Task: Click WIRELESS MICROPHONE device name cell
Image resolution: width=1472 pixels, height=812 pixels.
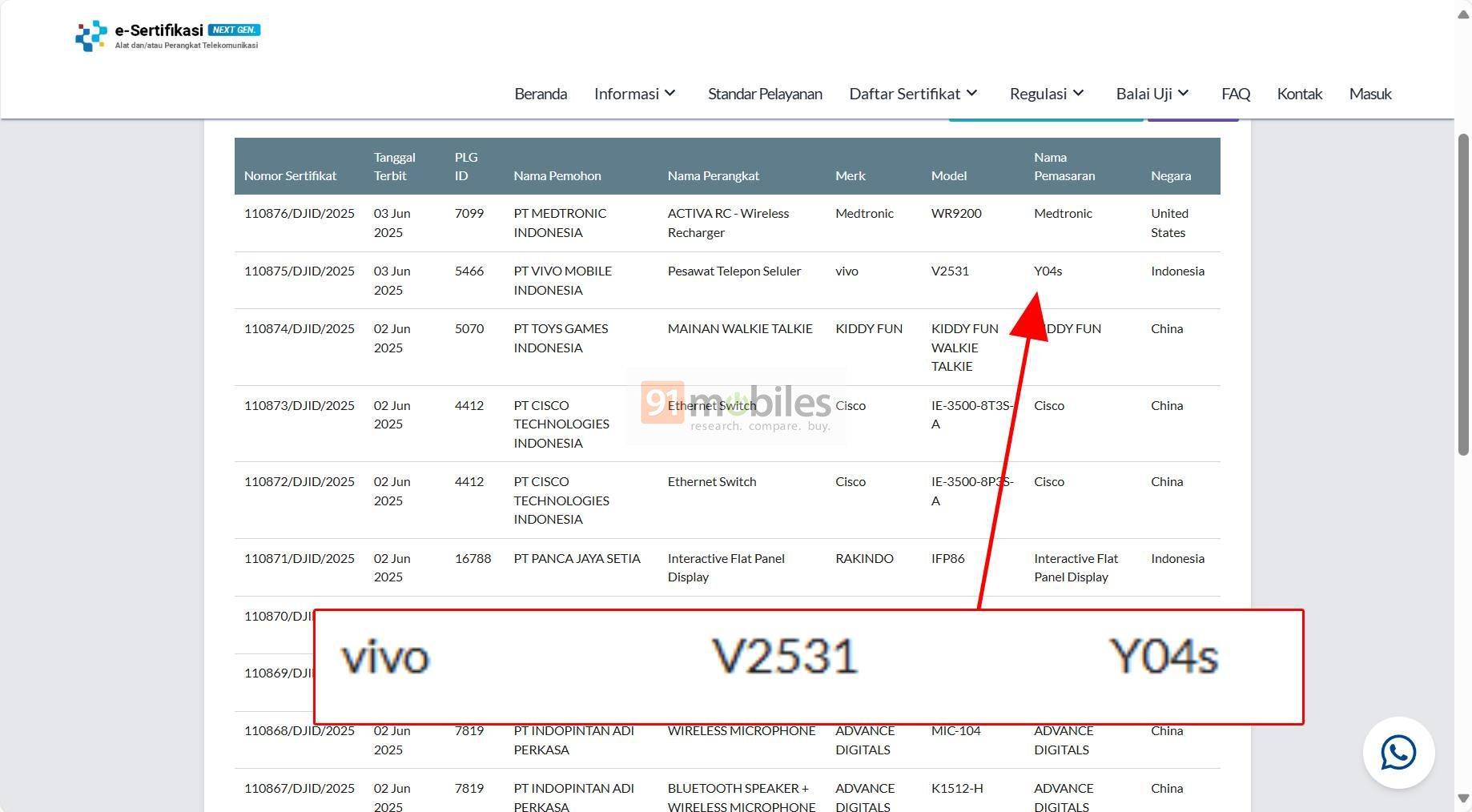Action: click(x=742, y=730)
